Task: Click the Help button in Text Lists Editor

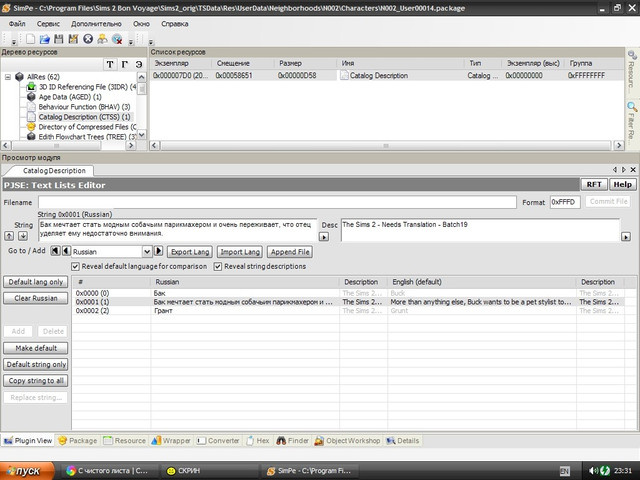Action: (622, 184)
